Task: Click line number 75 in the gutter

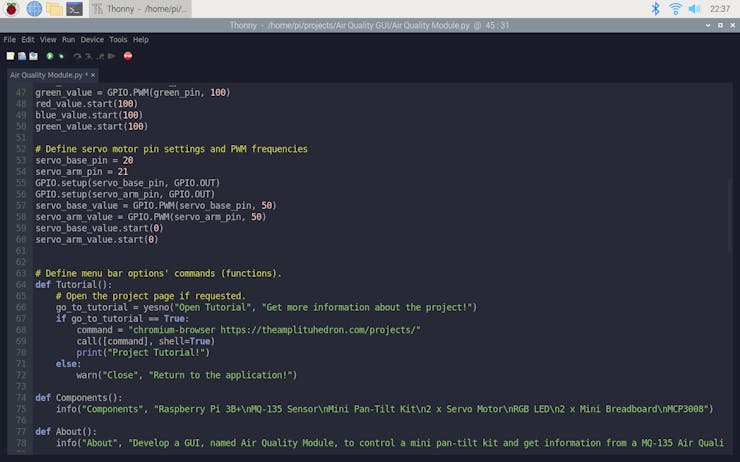Action: (21, 409)
